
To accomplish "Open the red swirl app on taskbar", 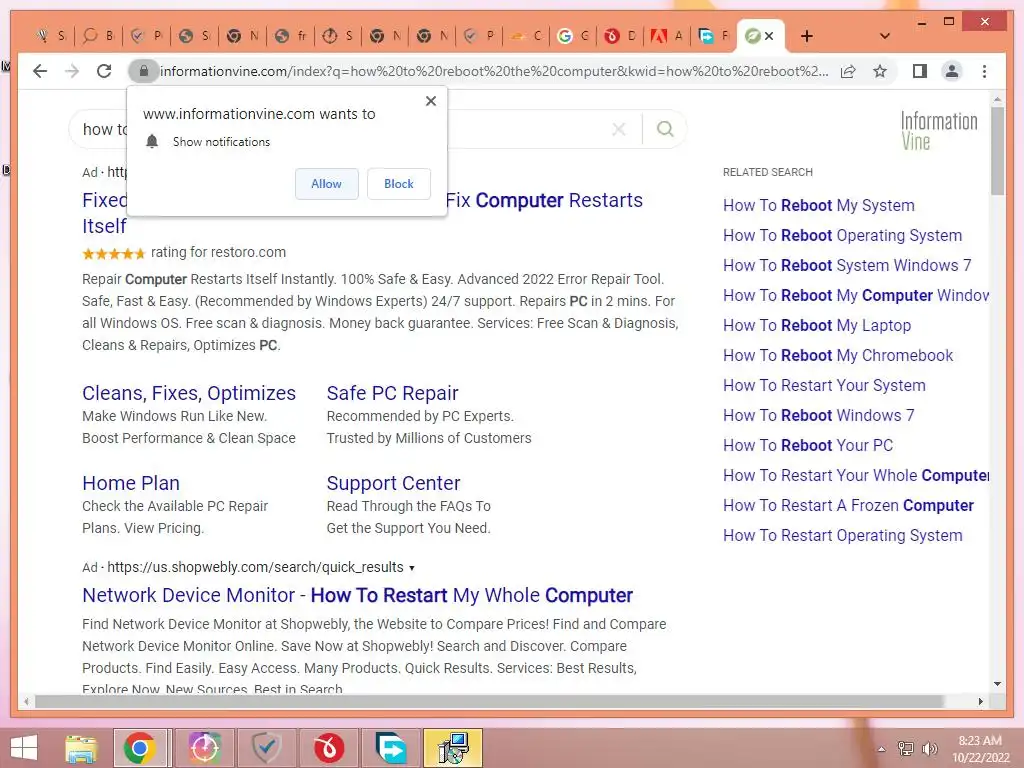I will point(328,748).
